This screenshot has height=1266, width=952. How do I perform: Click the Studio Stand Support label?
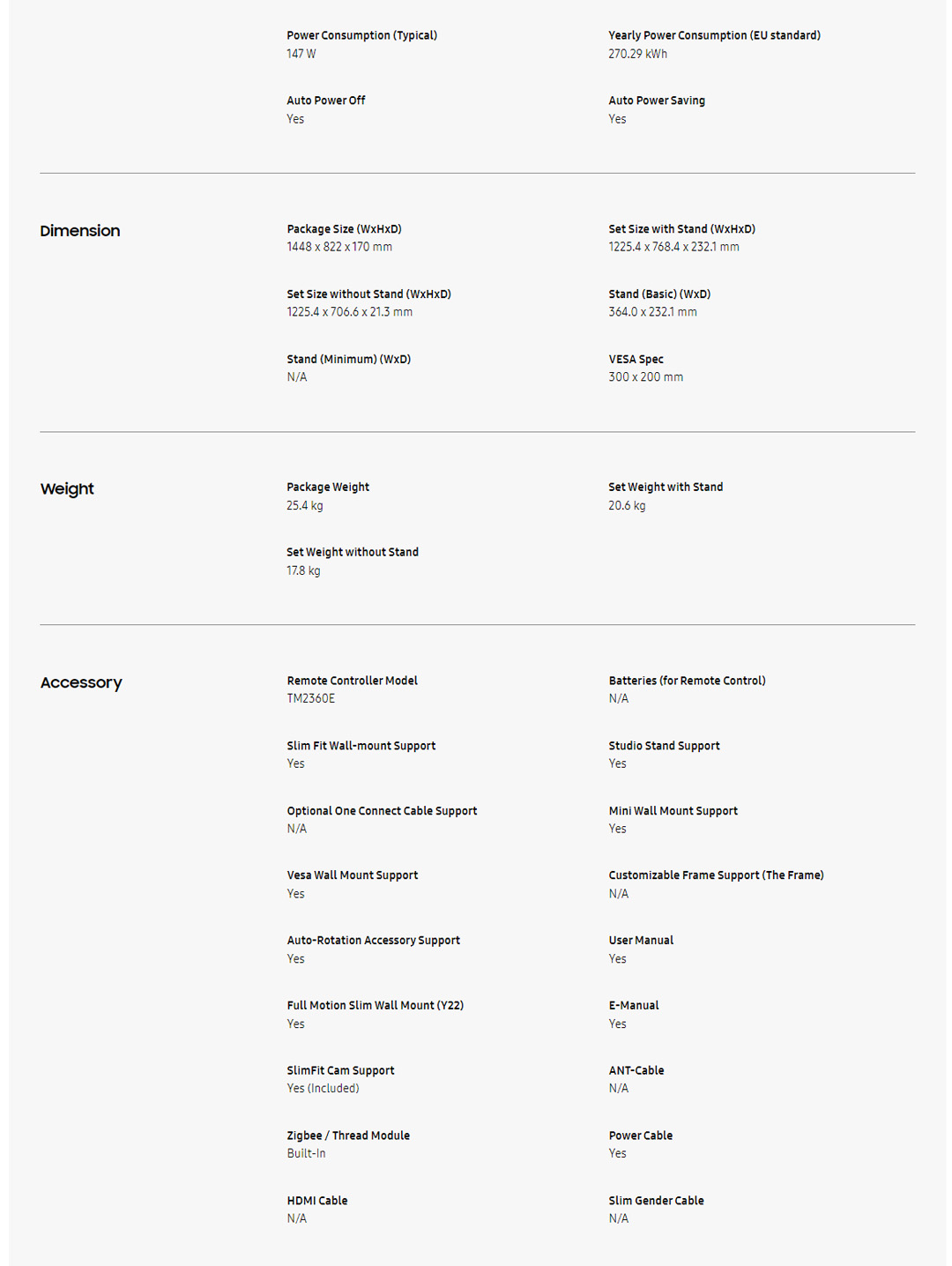pyautogui.click(x=664, y=746)
